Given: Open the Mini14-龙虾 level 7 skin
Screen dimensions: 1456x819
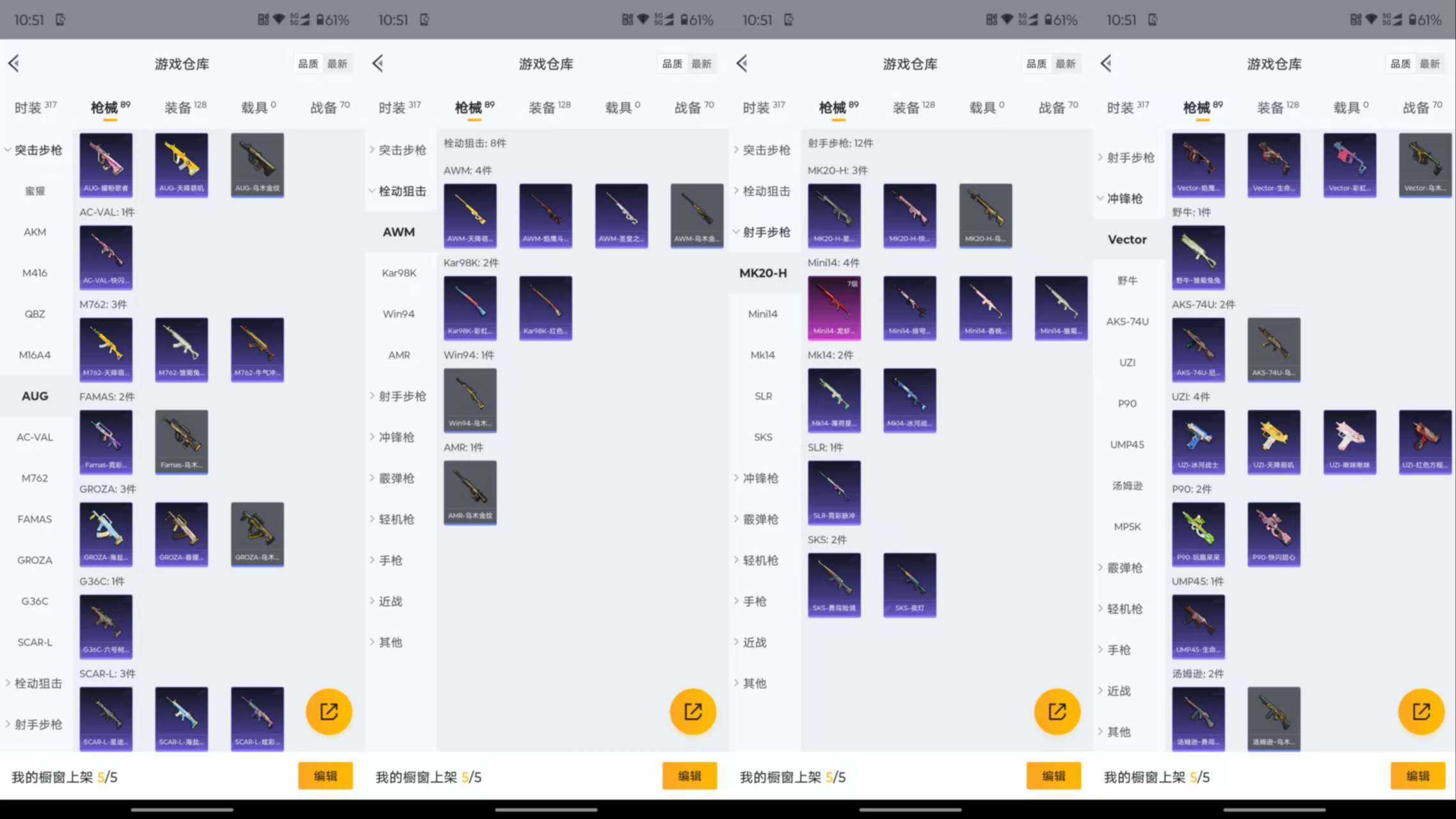Looking at the screenshot, I should pyautogui.click(x=834, y=307).
